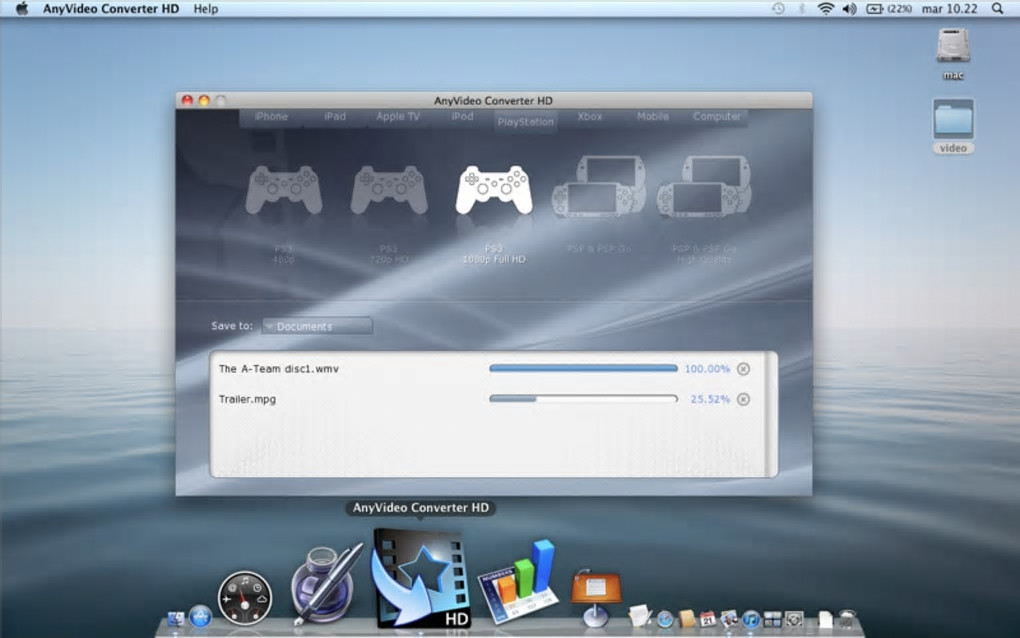
Task: Cancel The A-Team disc1.wmv conversion
Action: (x=744, y=369)
